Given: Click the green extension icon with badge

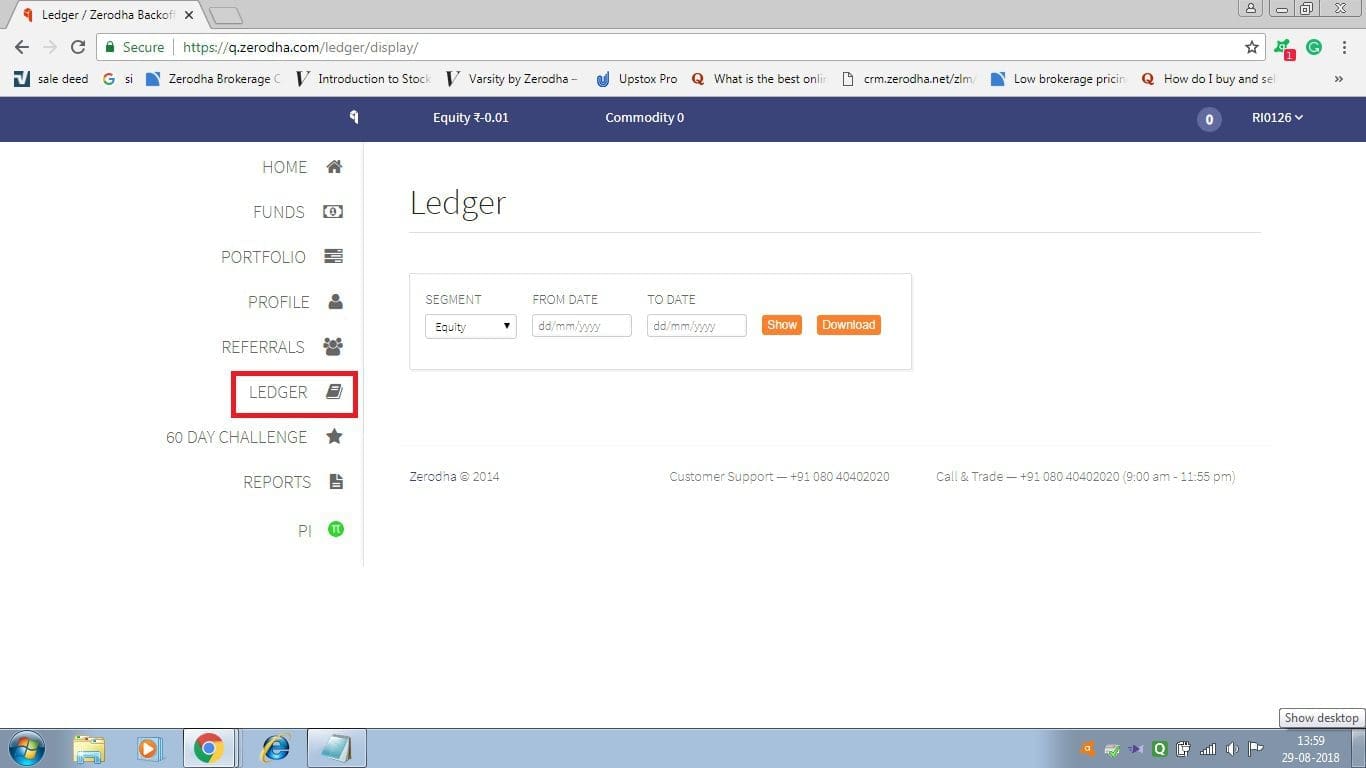Looking at the screenshot, I should coord(1283,47).
